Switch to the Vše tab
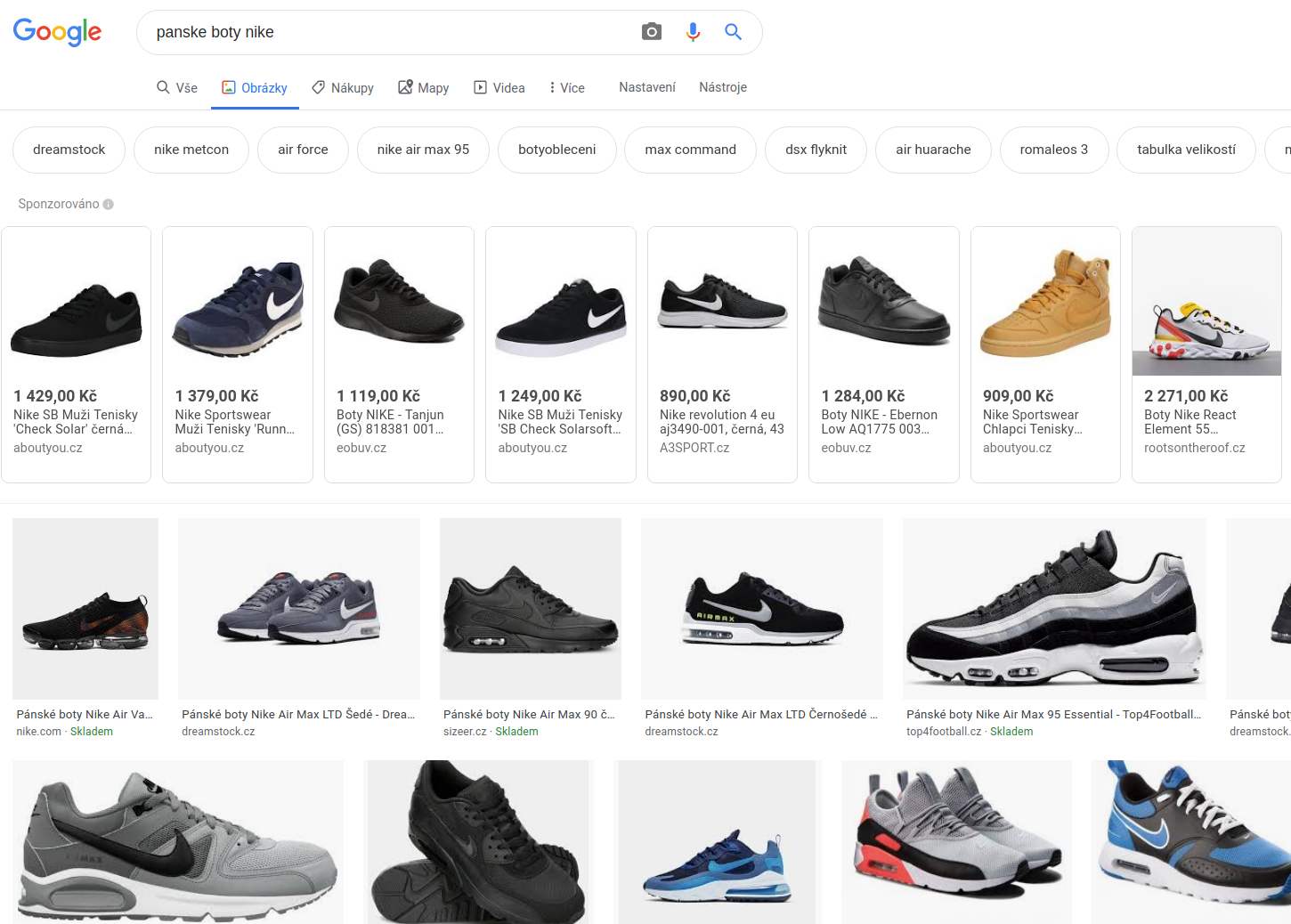This screenshot has height=924, width=1291. tap(177, 87)
